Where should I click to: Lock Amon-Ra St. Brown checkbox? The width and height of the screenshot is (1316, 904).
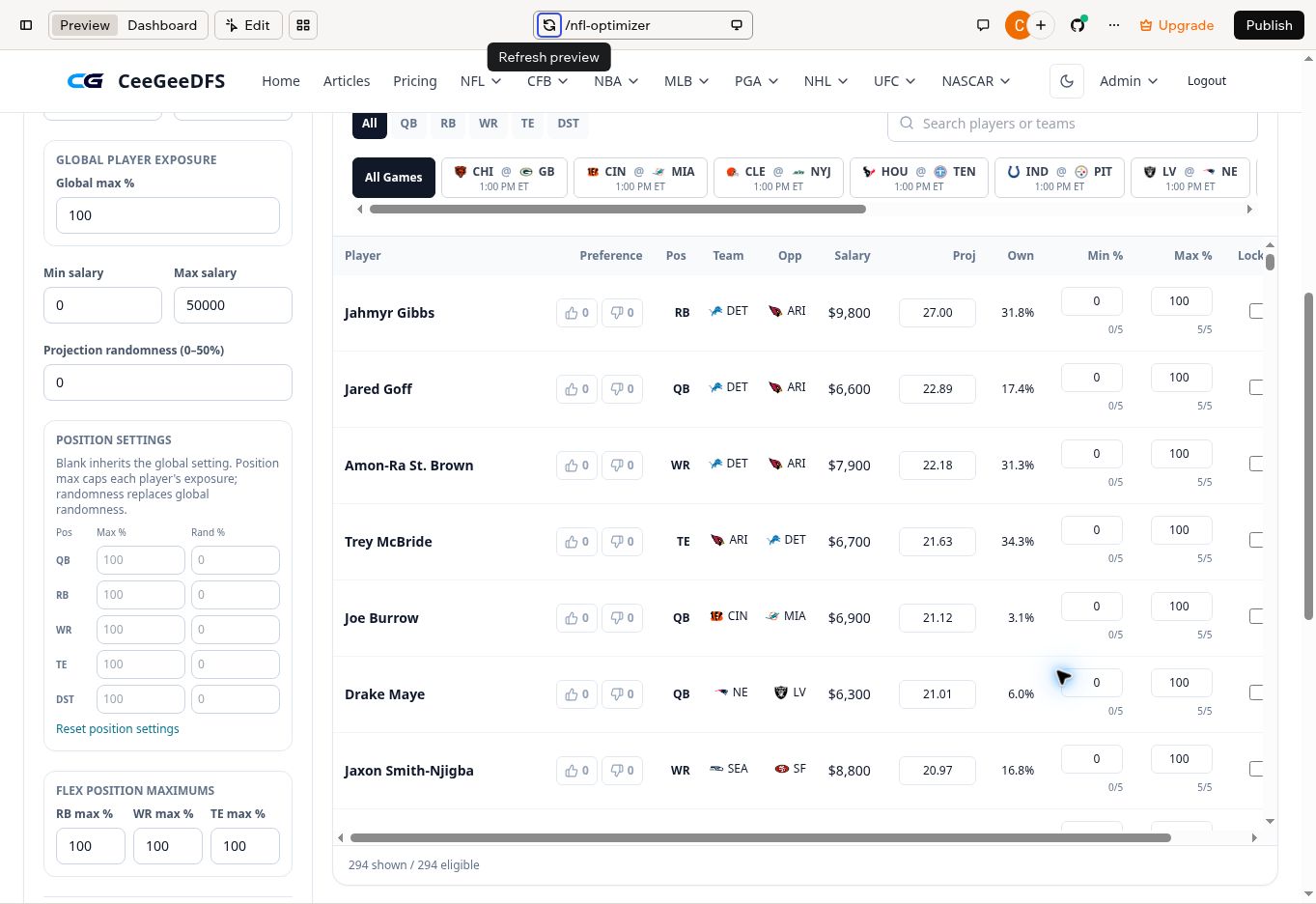click(x=1256, y=464)
